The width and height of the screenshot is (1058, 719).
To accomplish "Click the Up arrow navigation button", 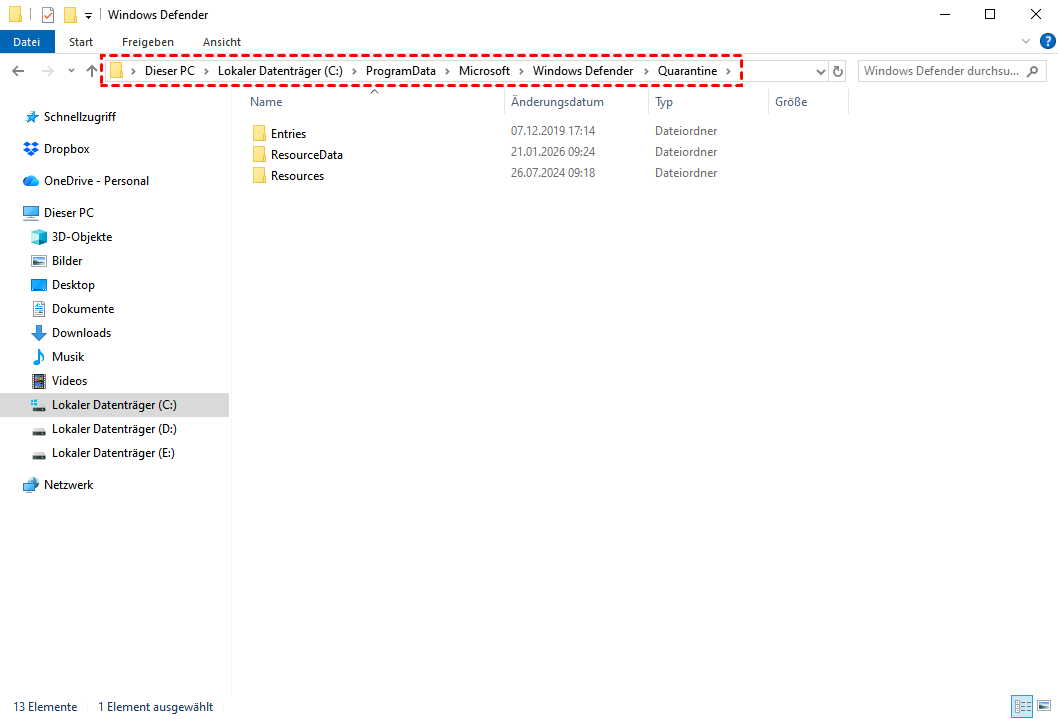I will coord(92,71).
